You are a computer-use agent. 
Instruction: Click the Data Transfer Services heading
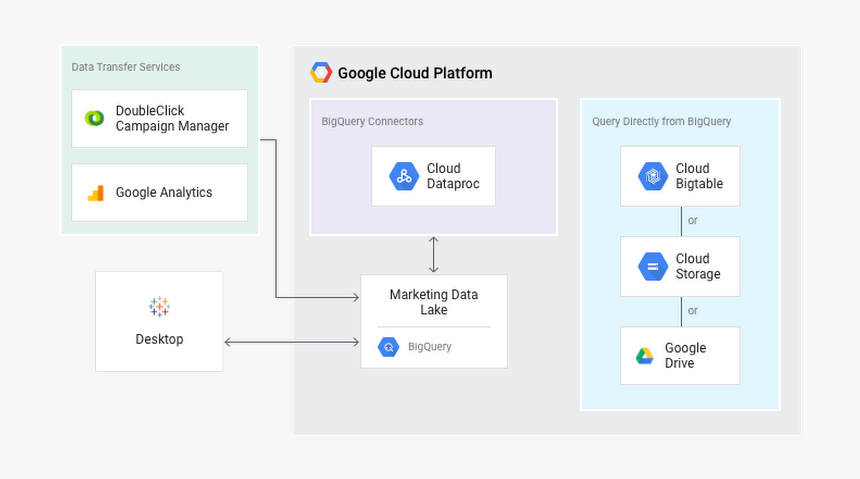coord(126,67)
